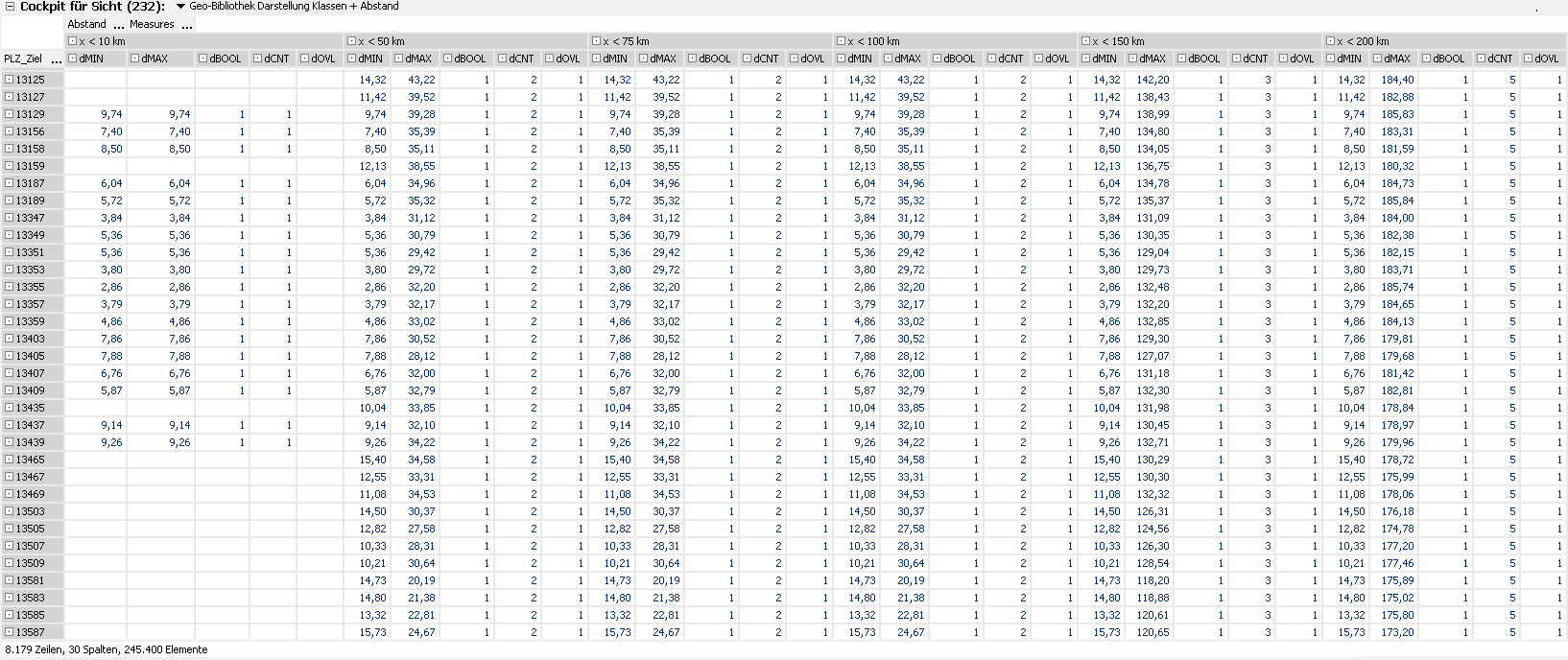Click the dOVL square icon under x < 75 km

point(794,59)
